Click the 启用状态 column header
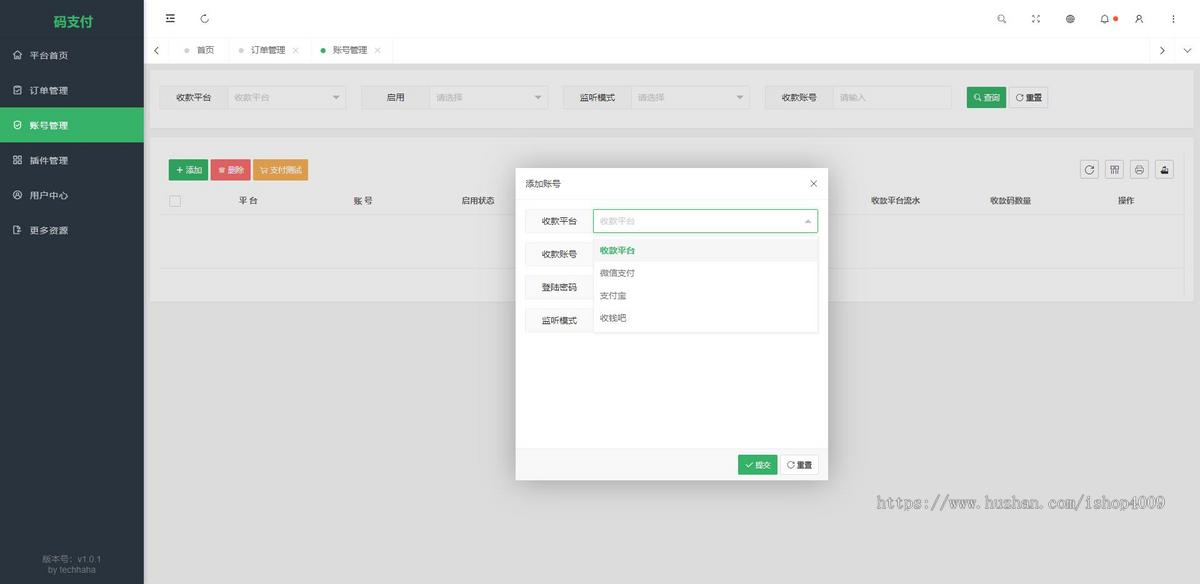Viewport: 1200px width, 584px height. point(478,201)
